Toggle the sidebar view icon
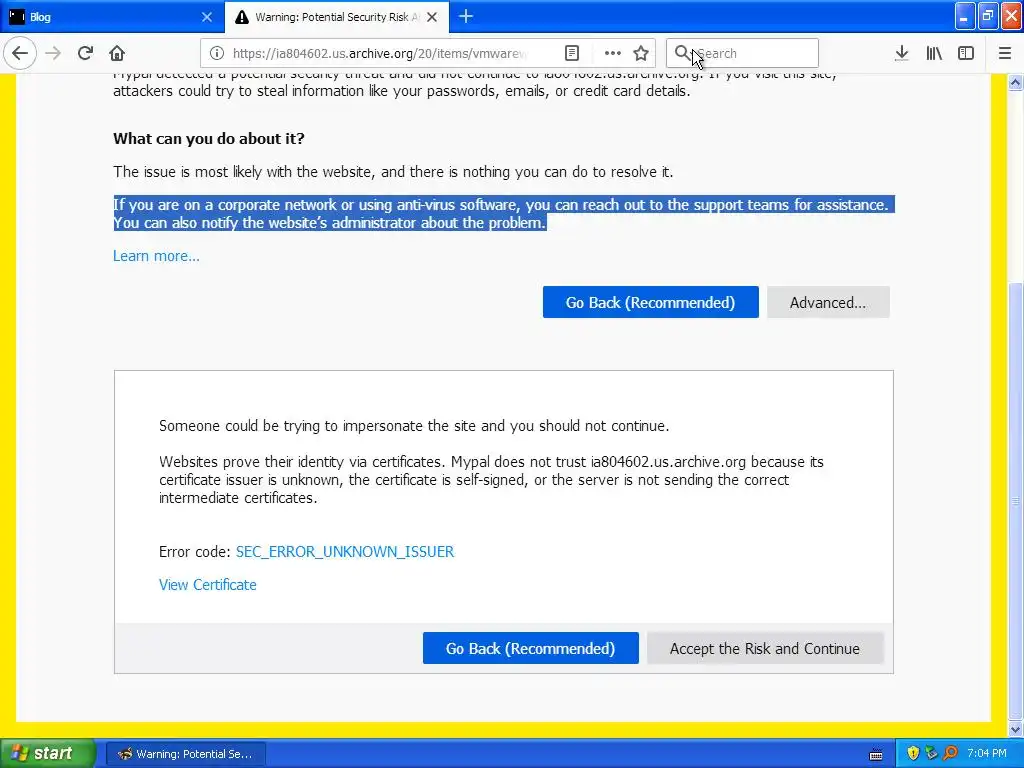 (x=966, y=53)
